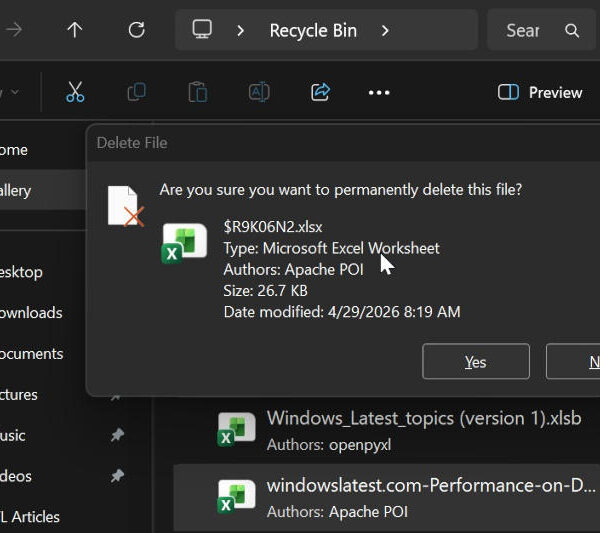Viewport: 600px width, 533px height.
Task: Click the text Size: 26.7 KB
Action: coord(266,290)
